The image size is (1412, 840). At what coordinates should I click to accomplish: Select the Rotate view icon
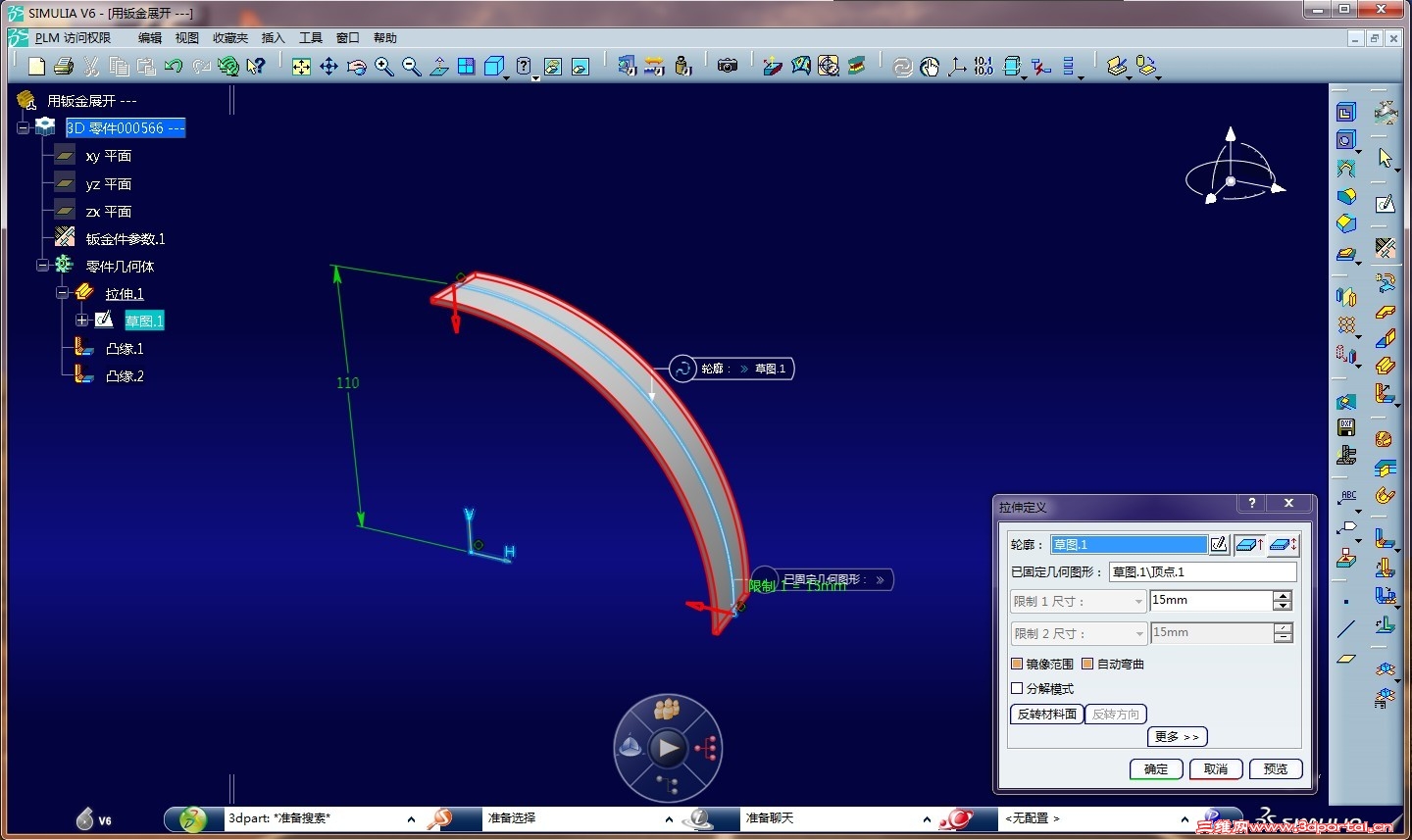coord(356,66)
